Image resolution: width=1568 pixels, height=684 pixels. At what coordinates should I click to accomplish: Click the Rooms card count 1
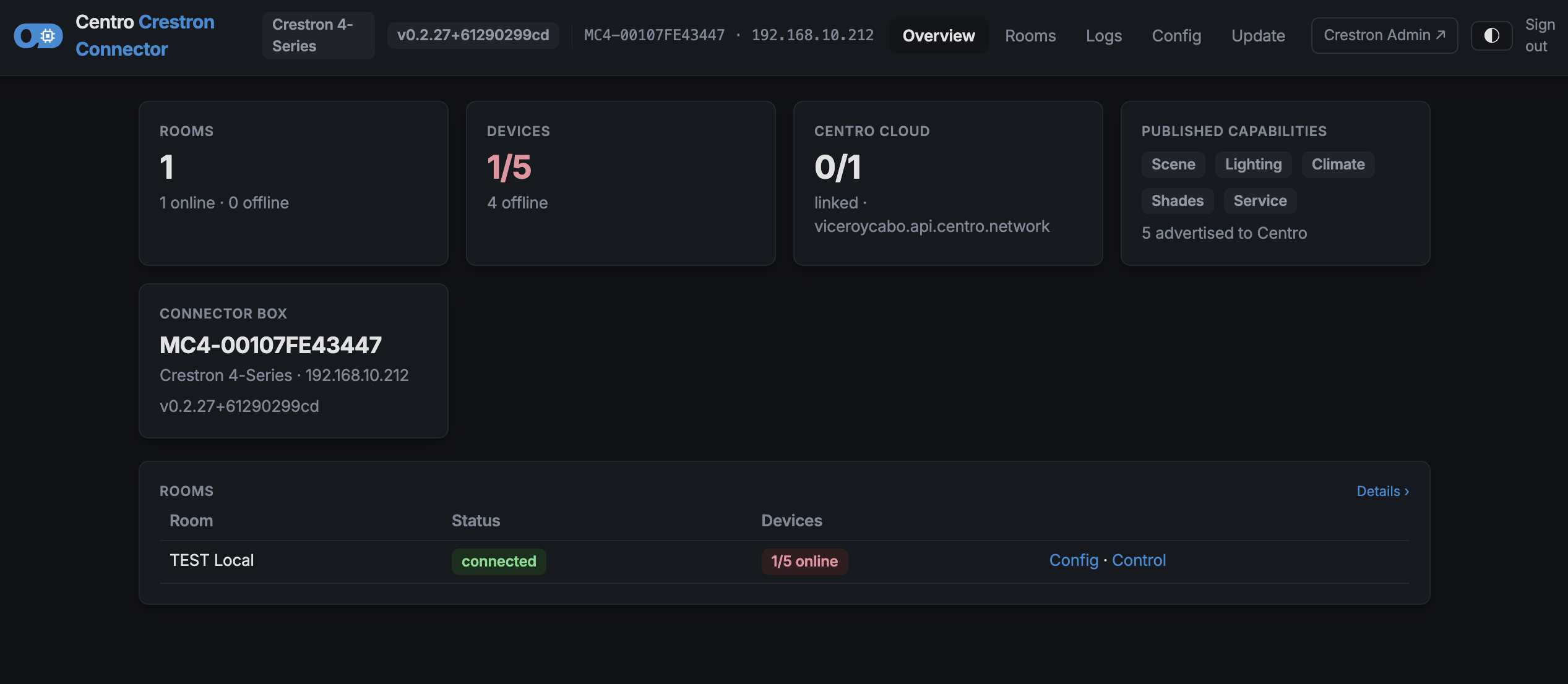click(166, 168)
